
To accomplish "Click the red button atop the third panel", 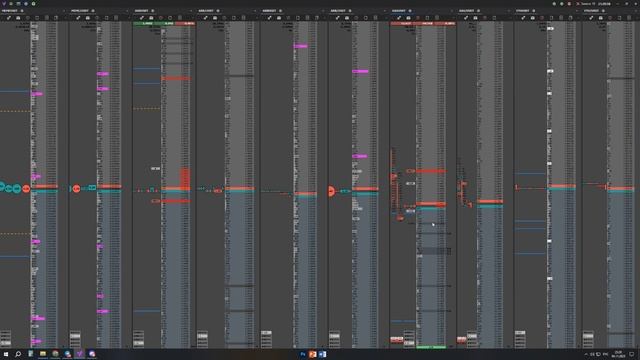I will coord(185,24).
